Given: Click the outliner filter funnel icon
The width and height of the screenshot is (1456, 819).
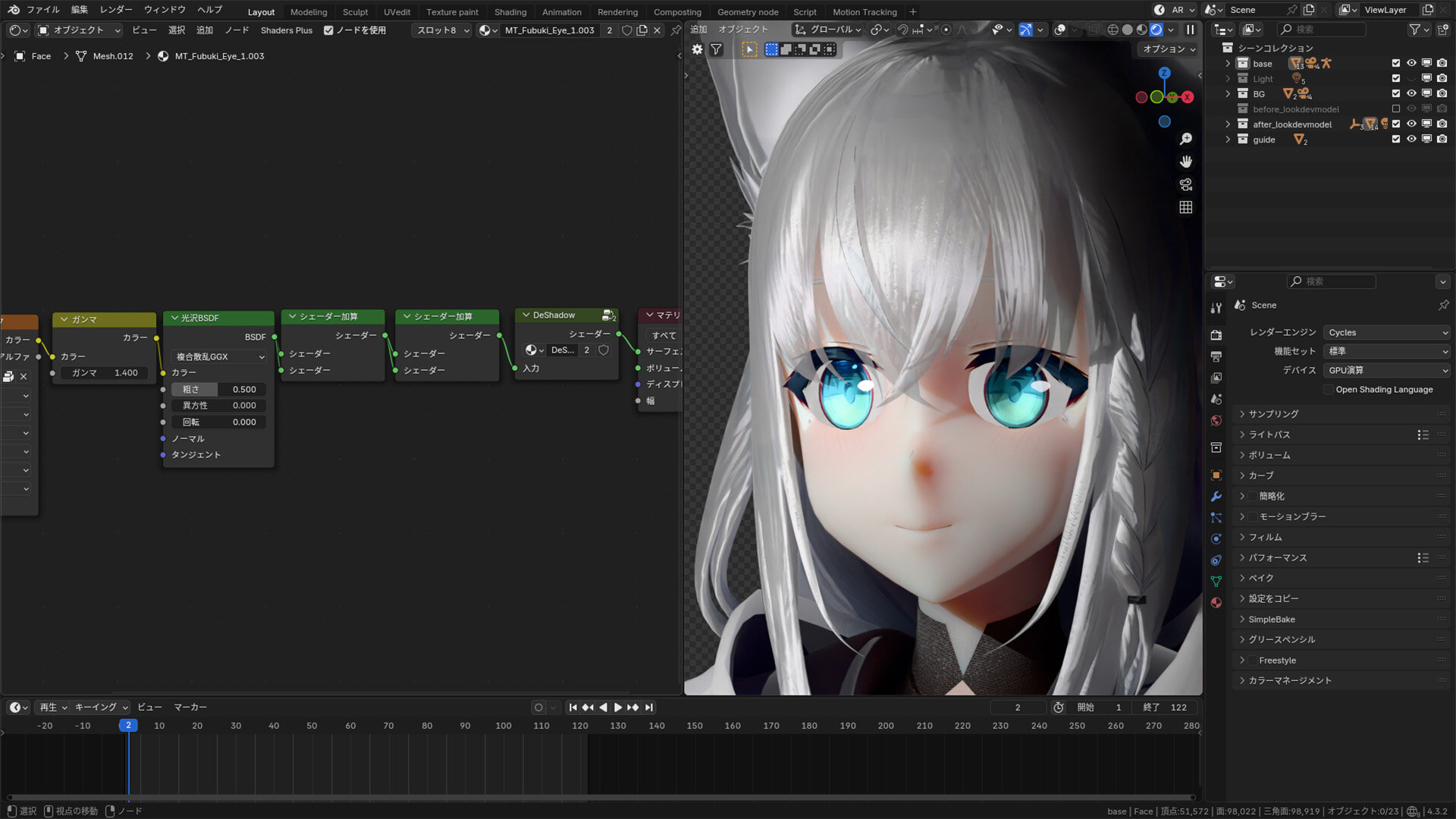Looking at the screenshot, I should [x=1414, y=30].
